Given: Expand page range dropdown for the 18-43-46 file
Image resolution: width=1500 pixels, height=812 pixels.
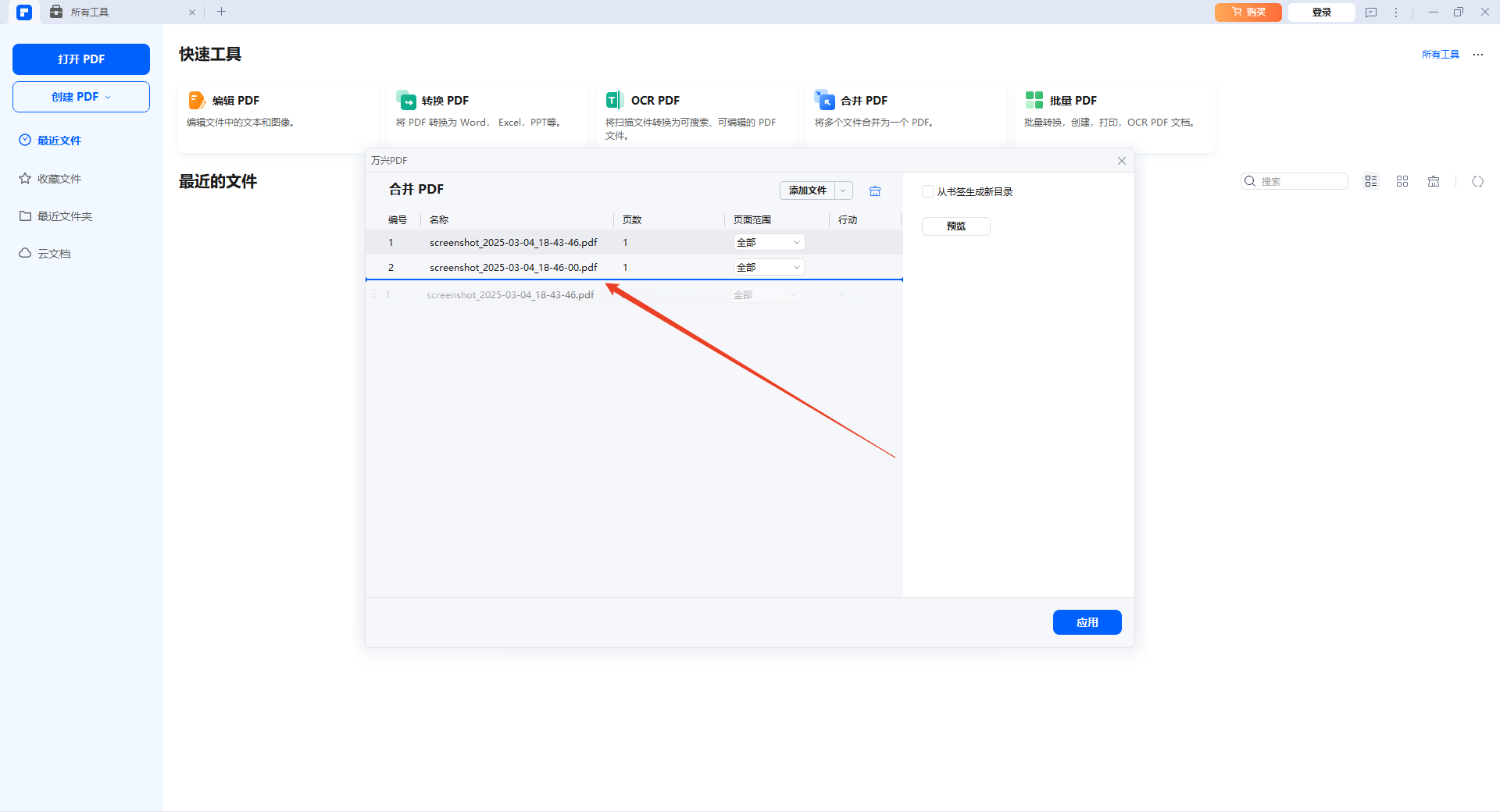Looking at the screenshot, I should [x=769, y=243].
